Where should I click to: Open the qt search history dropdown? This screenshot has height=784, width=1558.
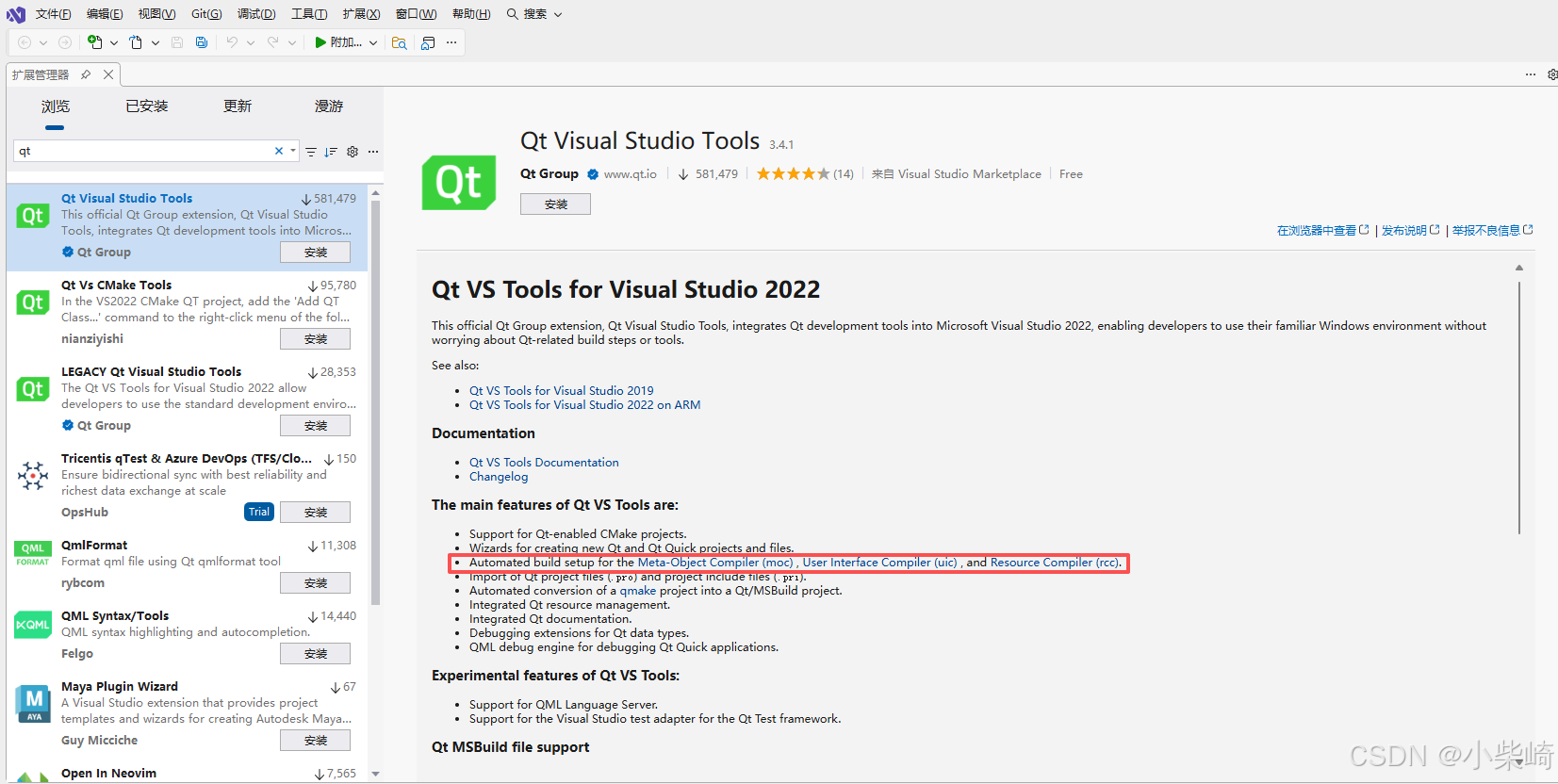[x=293, y=151]
